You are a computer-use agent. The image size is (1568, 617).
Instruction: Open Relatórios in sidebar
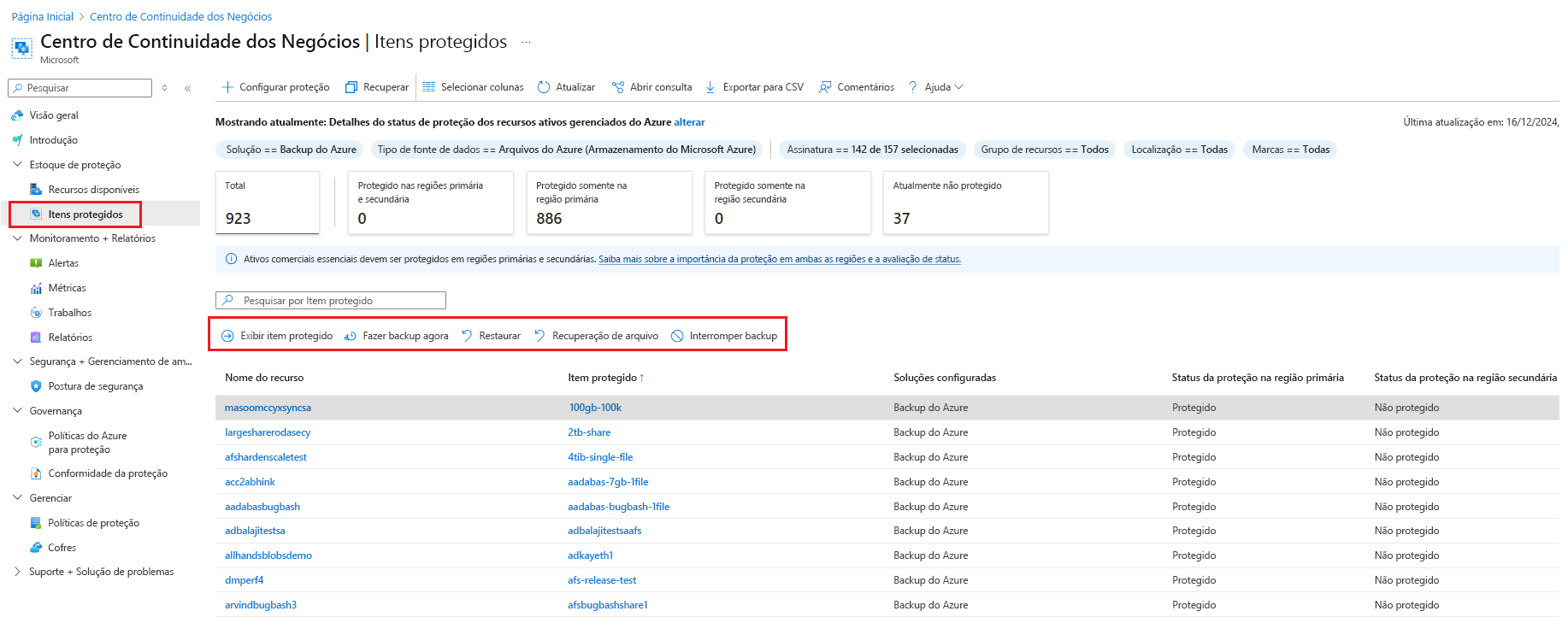coord(70,338)
